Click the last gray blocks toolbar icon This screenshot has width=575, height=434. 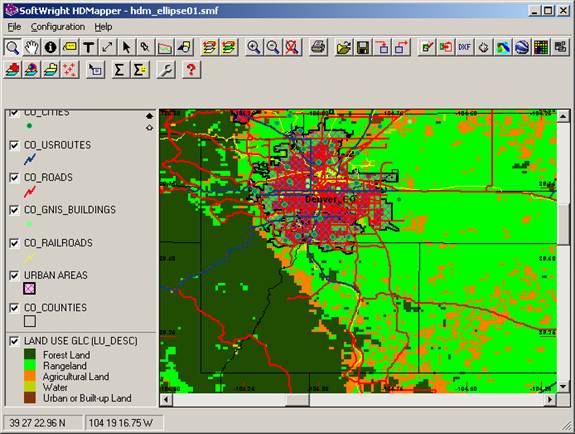click(x=560, y=47)
